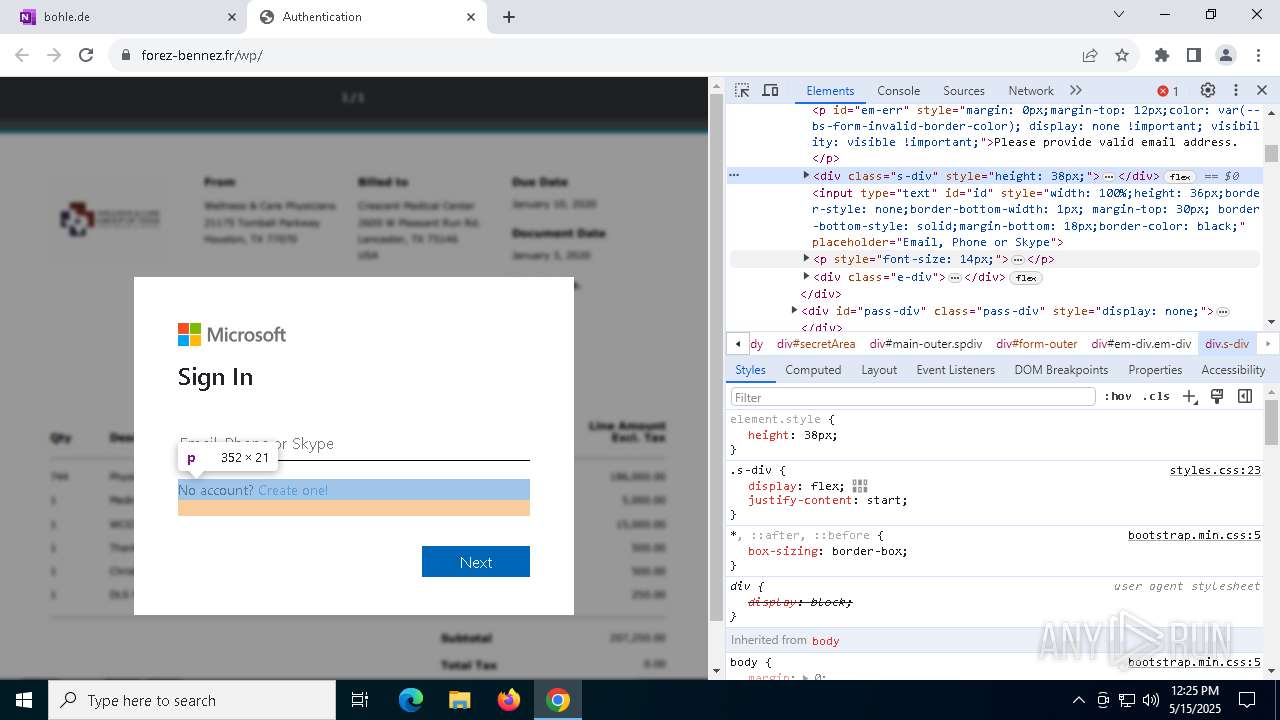Focus the Email, Phone or Skype field

(x=354, y=444)
